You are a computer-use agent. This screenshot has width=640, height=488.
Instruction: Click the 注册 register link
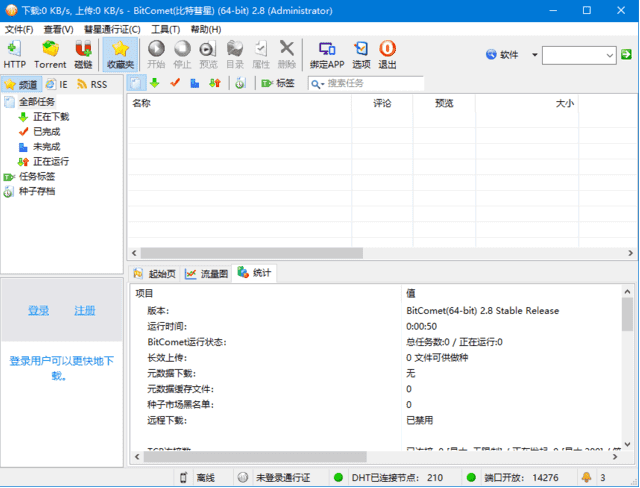[84, 311]
